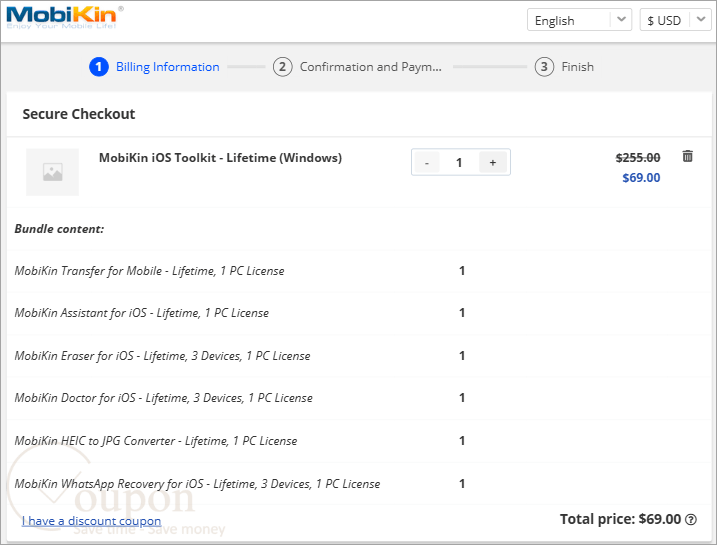Click the $69.00 discounted item price

(641, 177)
